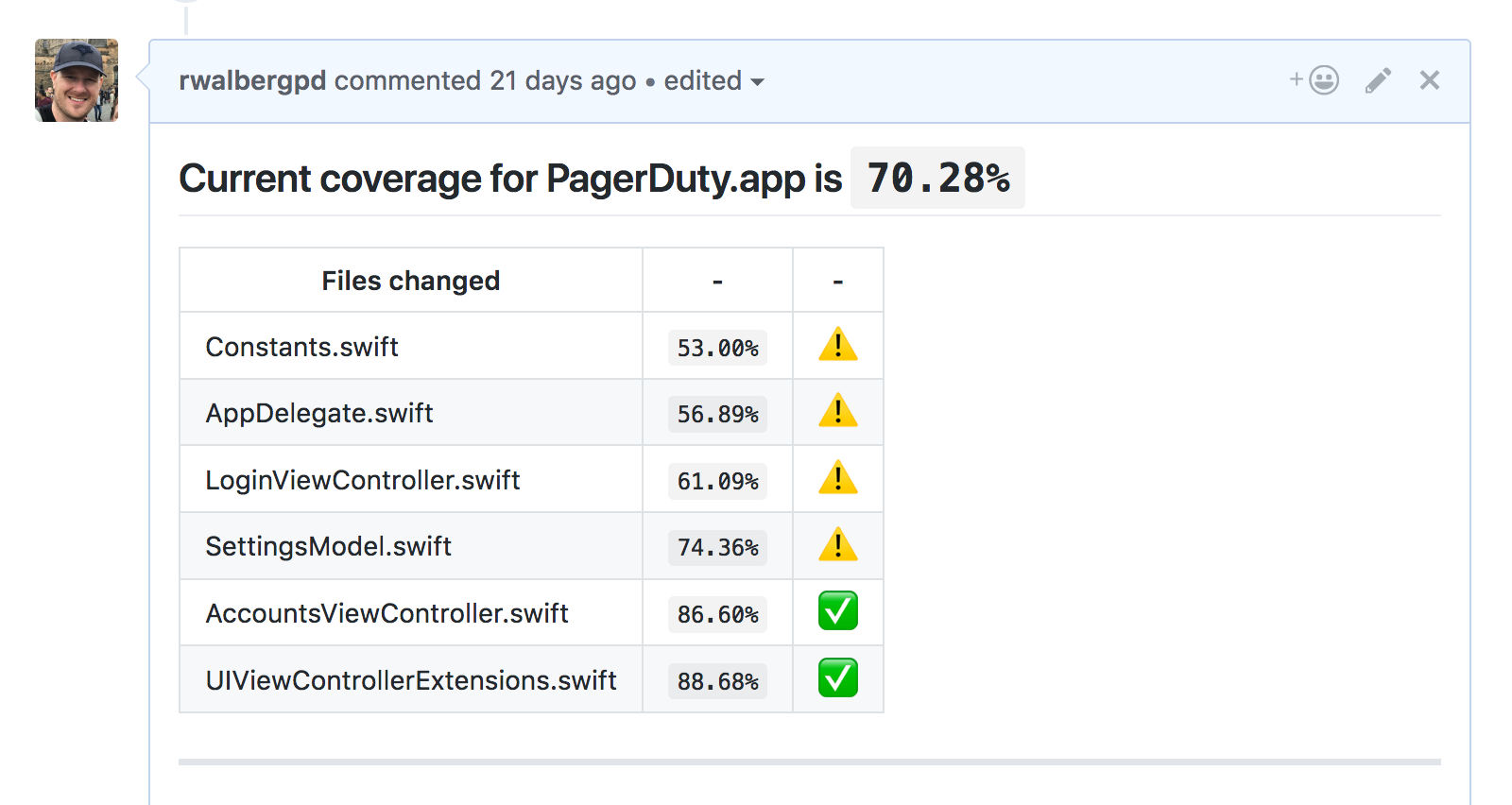Open the rwalbergpd profile link
The width and height of the screenshot is (1512, 805).
252,81
